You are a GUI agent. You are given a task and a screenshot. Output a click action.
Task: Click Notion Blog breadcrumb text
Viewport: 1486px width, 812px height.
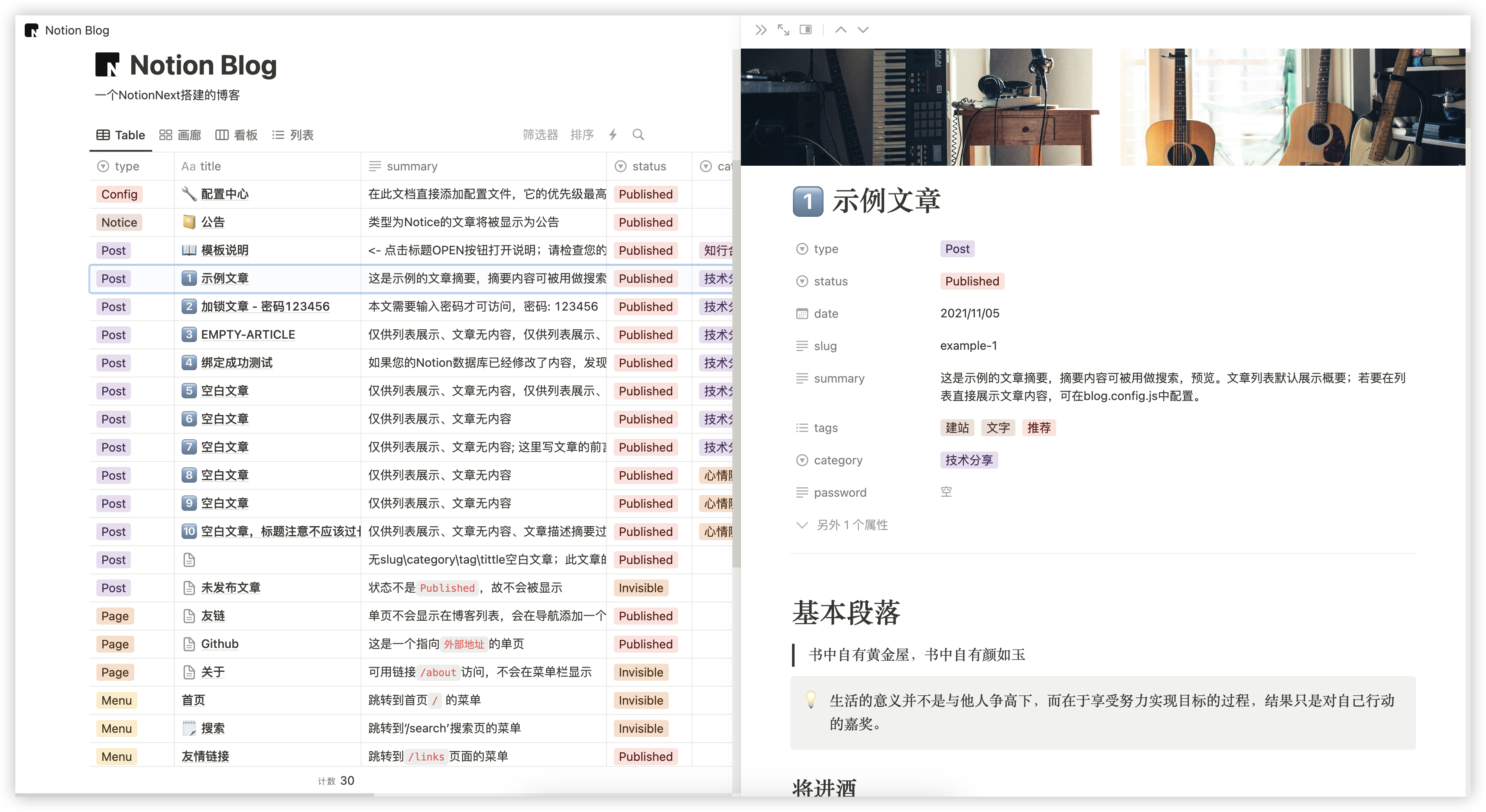point(77,30)
